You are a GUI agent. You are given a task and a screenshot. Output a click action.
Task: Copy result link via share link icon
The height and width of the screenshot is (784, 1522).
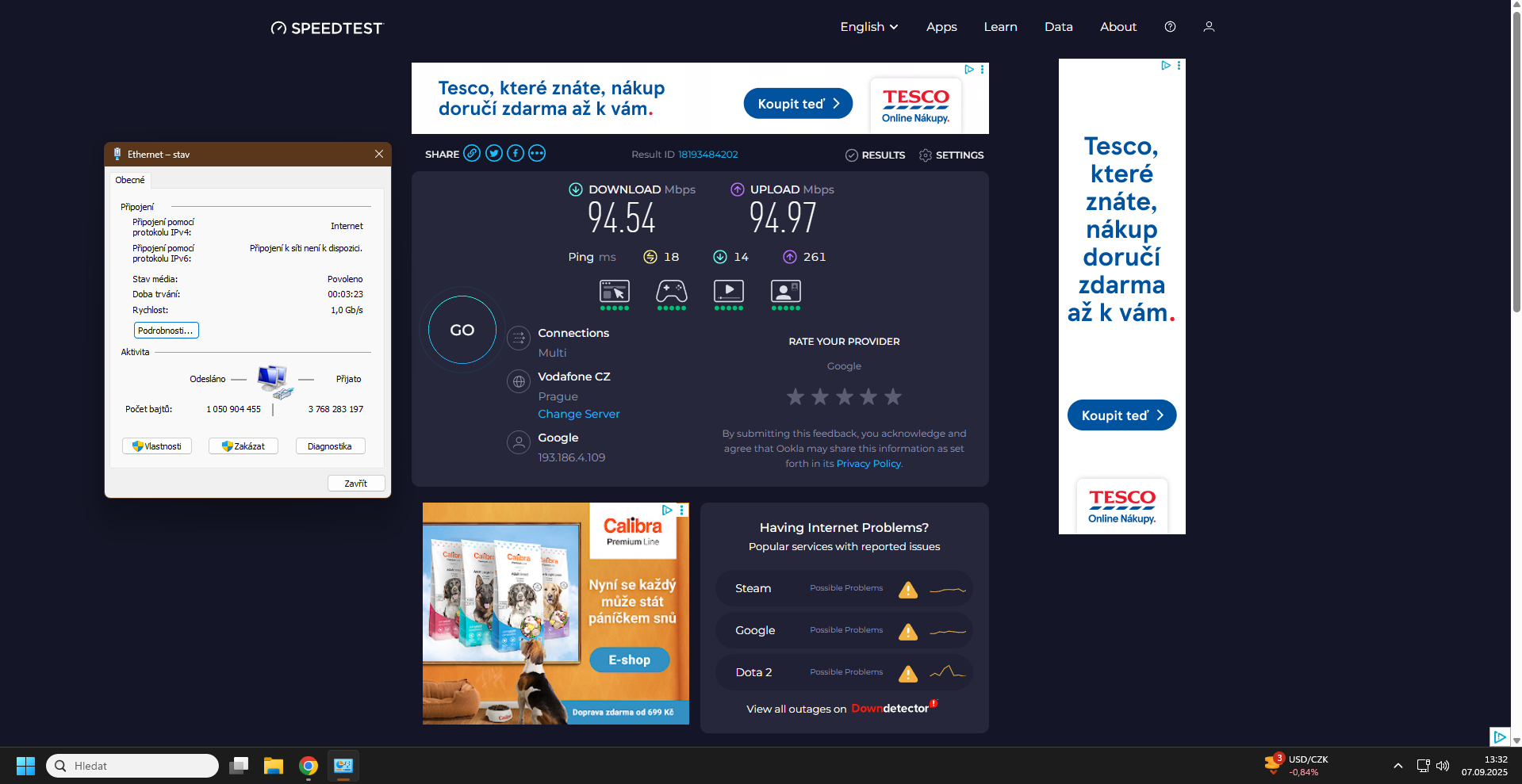click(x=472, y=153)
